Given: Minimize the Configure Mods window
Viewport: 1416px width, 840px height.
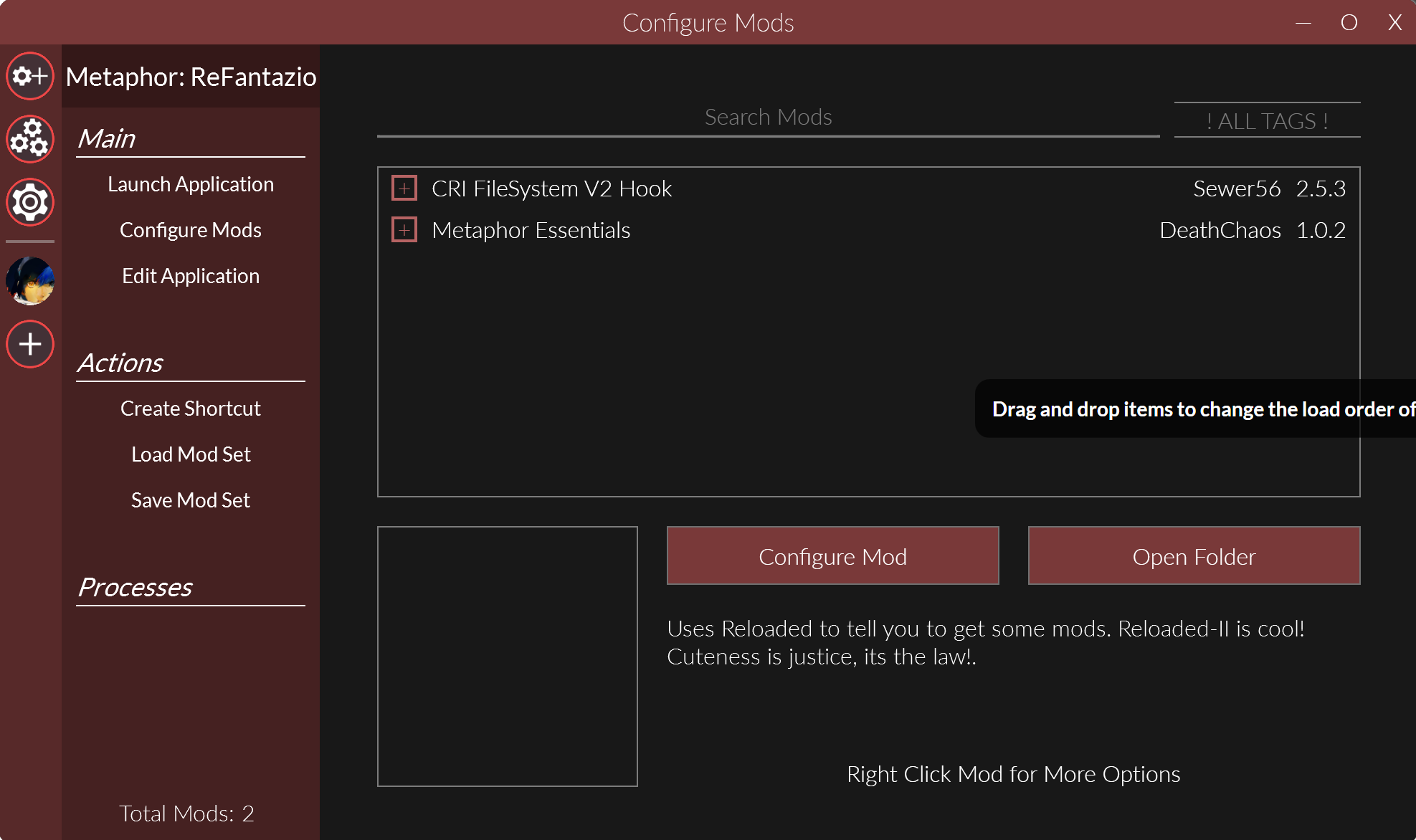Looking at the screenshot, I should pyautogui.click(x=1303, y=23).
